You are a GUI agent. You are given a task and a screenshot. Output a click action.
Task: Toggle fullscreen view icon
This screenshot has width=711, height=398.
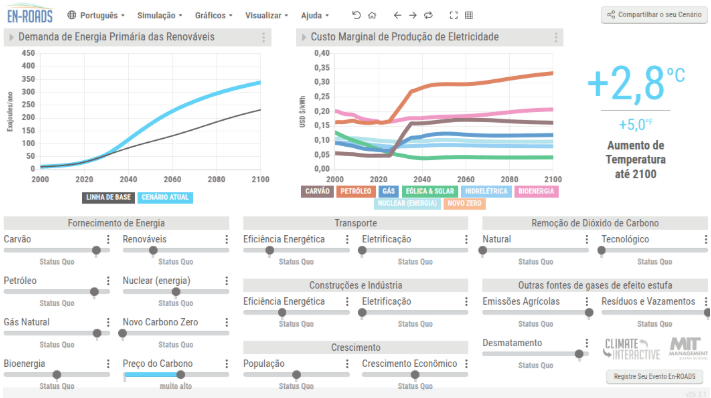pos(453,15)
